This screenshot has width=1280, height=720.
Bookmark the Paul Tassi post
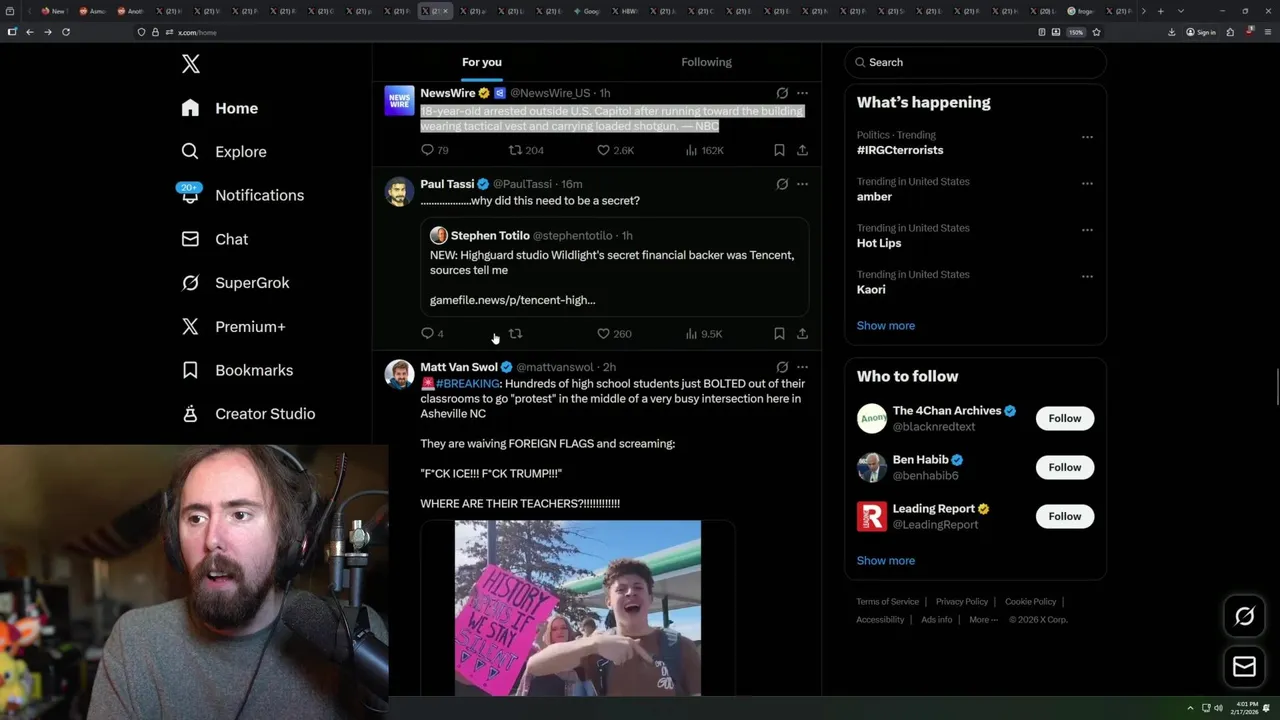[x=779, y=334]
